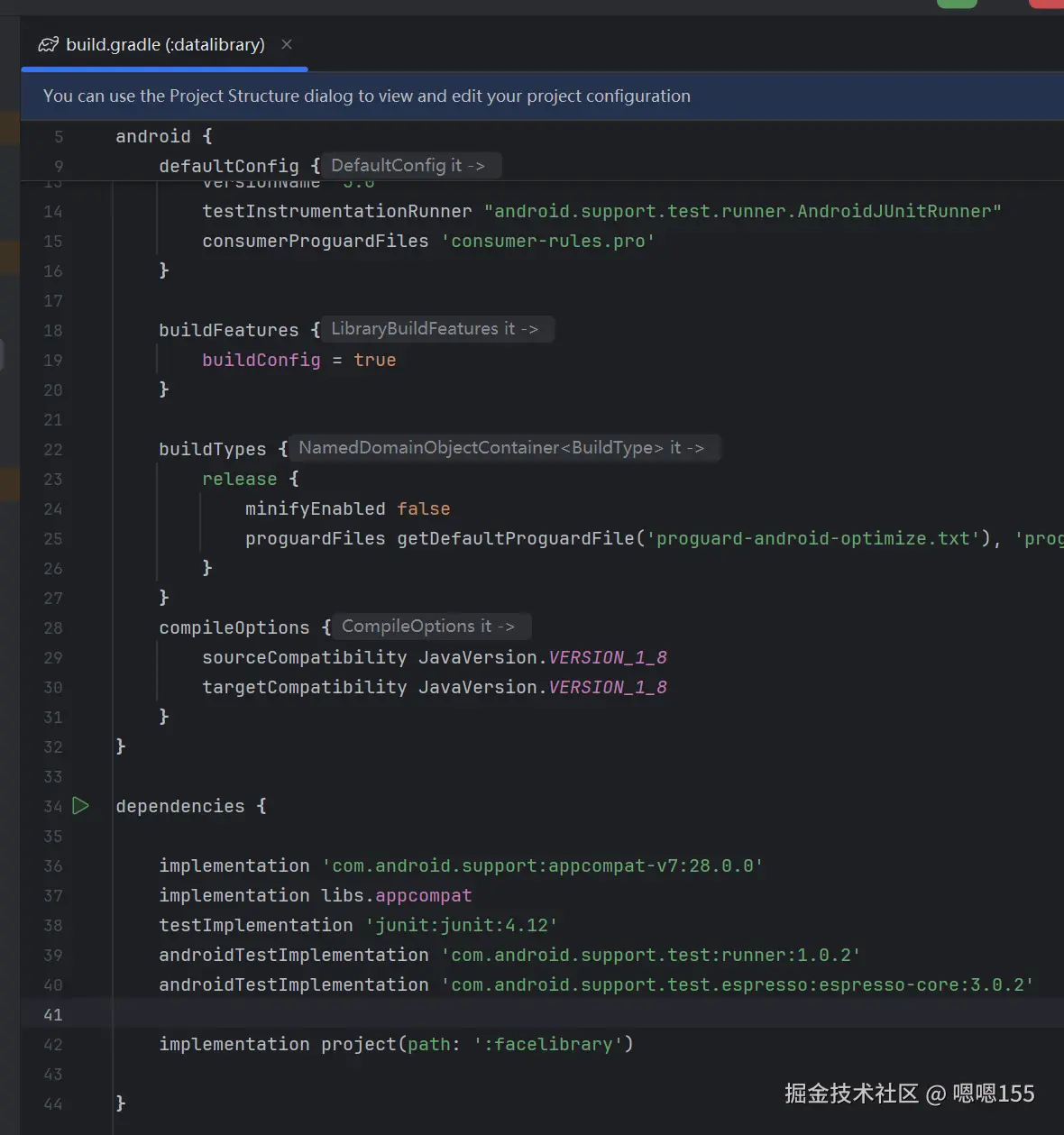
Task: Place the cursor on 'android {' sticky line
Action: 164,136
